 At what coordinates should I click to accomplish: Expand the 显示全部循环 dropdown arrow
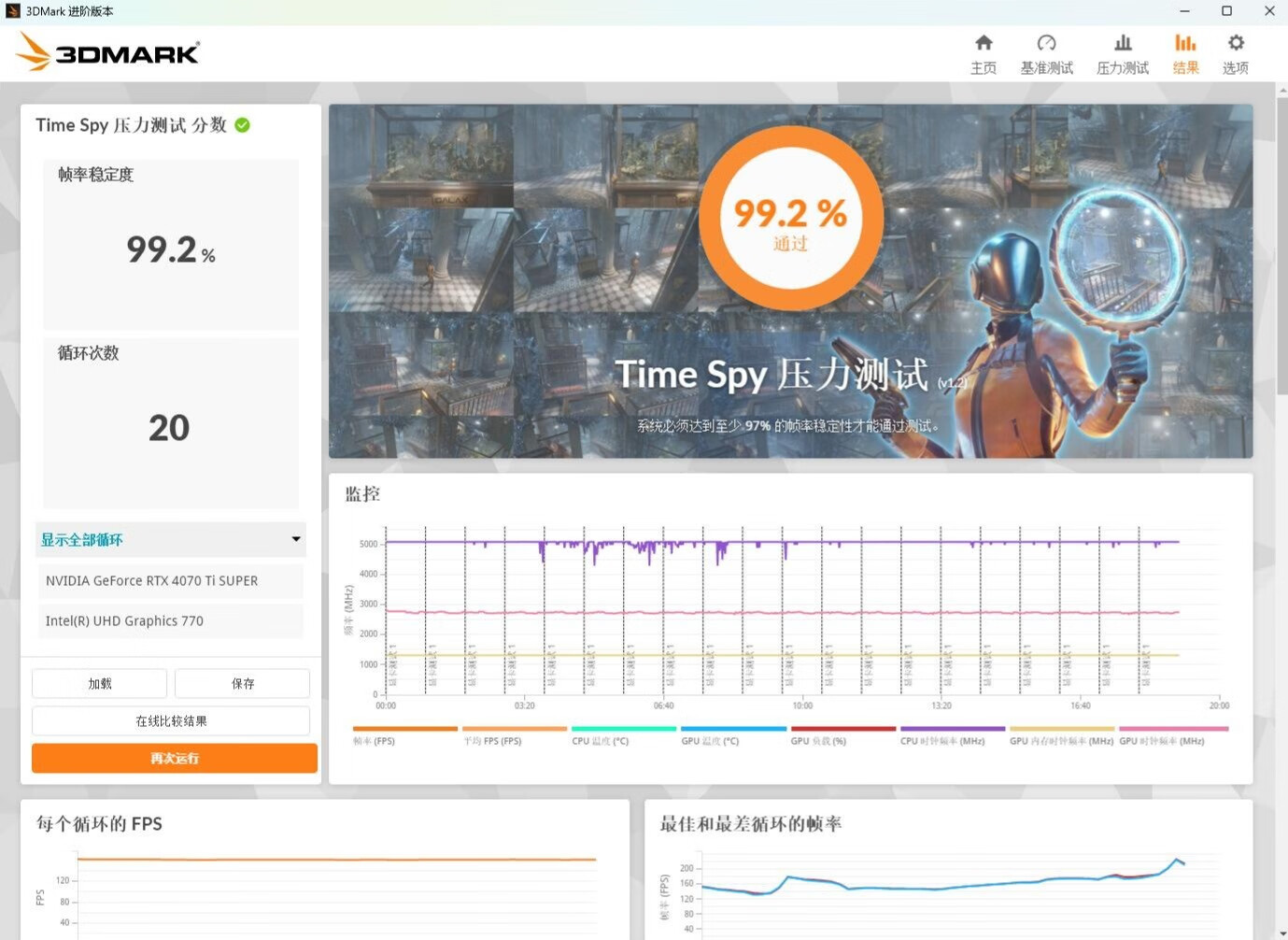point(296,539)
